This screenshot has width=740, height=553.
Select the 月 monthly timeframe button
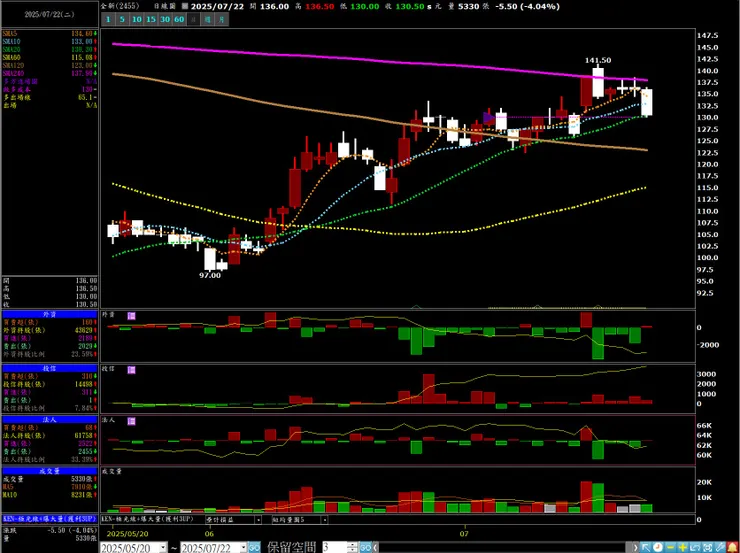point(222,19)
